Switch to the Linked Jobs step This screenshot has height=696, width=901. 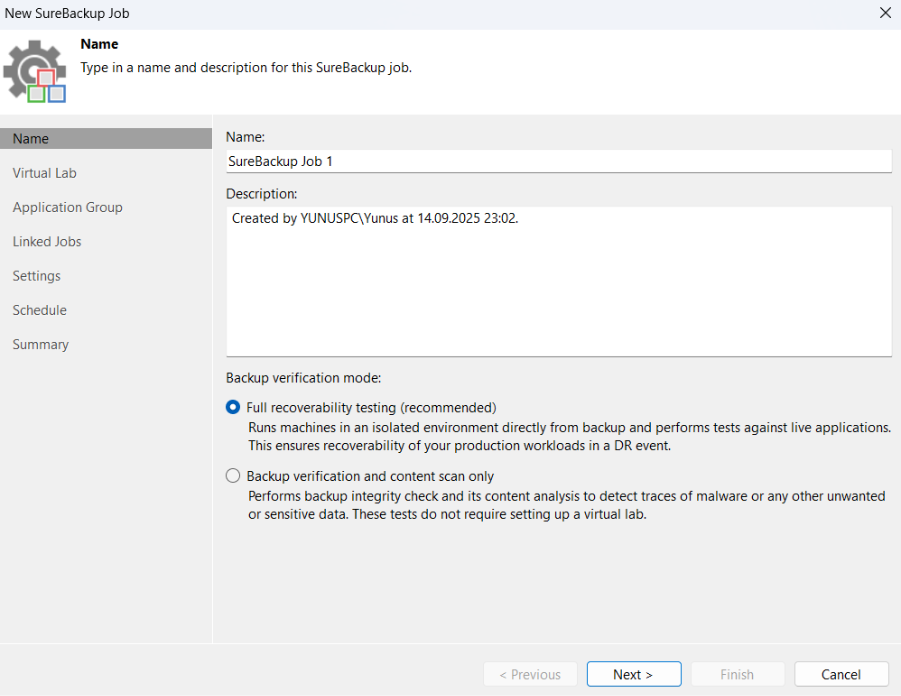click(47, 242)
